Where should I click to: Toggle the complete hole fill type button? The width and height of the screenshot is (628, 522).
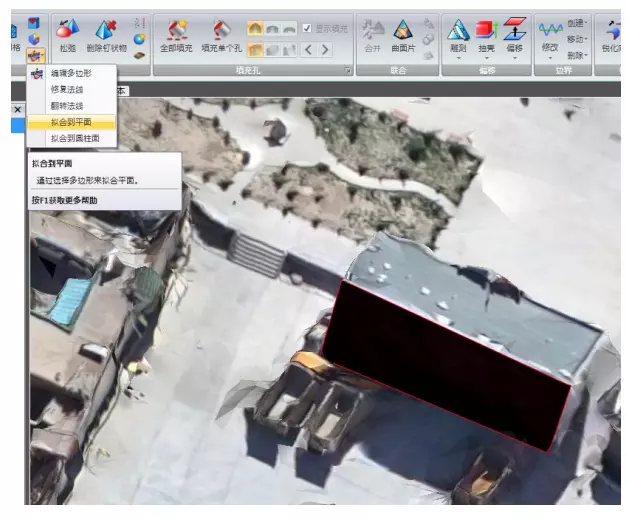click(x=256, y=49)
